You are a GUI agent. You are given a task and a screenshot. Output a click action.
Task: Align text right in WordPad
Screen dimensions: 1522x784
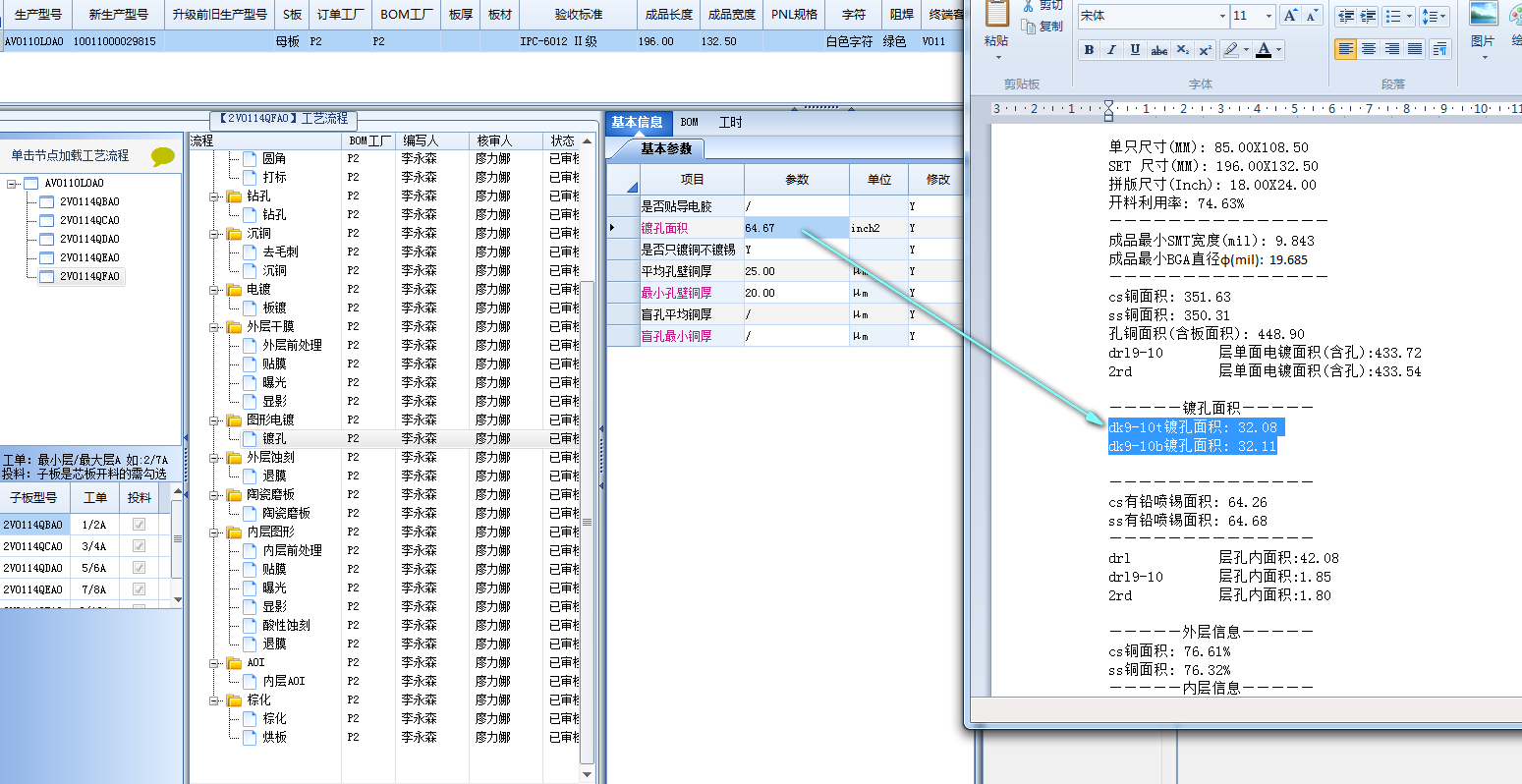(1391, 49)
